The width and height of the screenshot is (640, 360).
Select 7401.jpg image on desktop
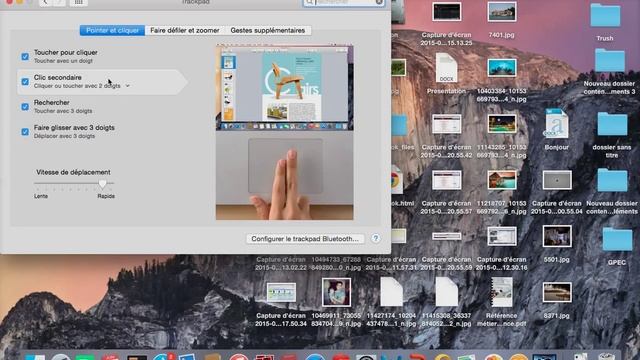pos(502,12)
